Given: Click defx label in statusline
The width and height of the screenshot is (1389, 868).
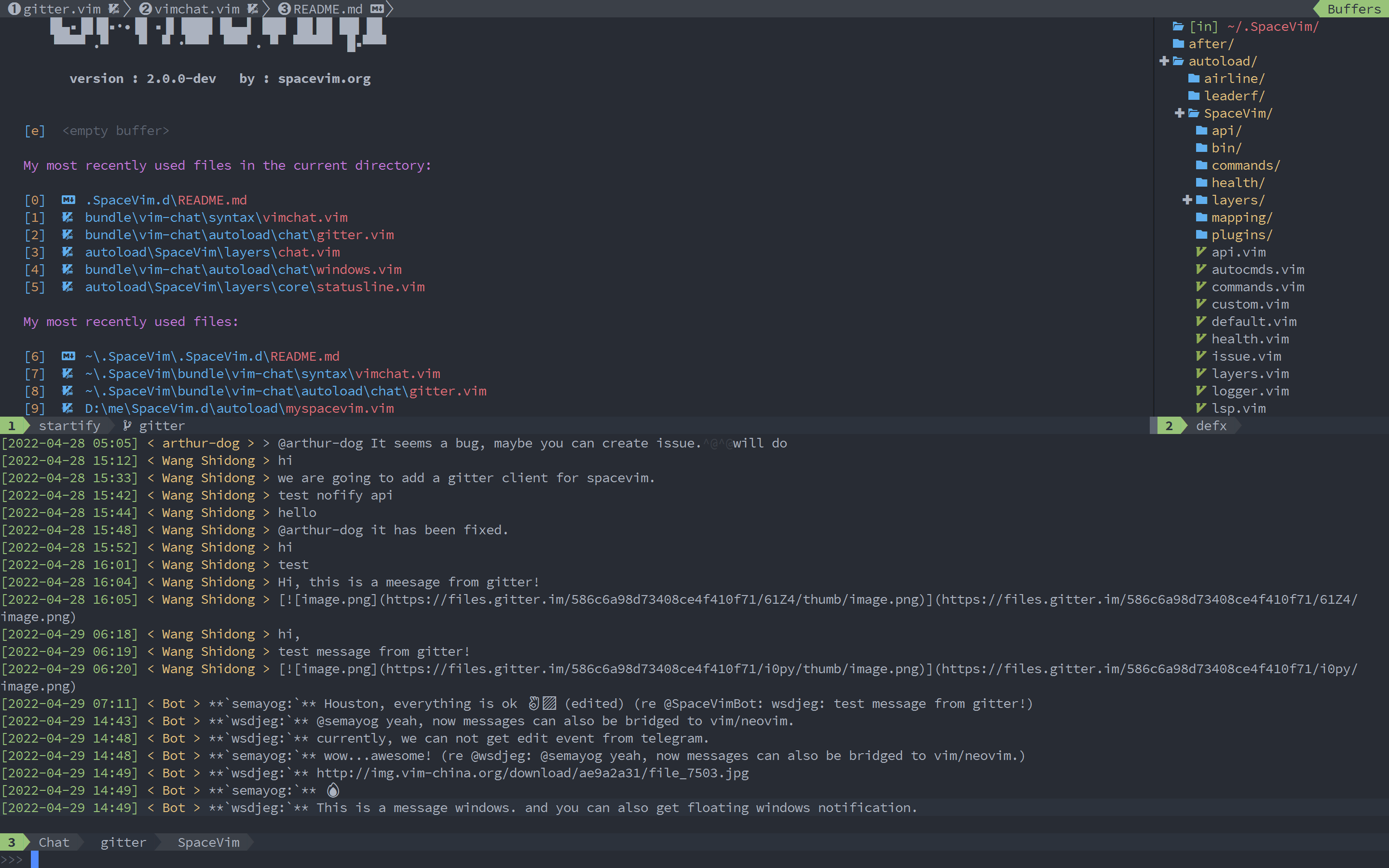Looking at the screenshot, I should pyautogui.click(x=1211, y=426).
